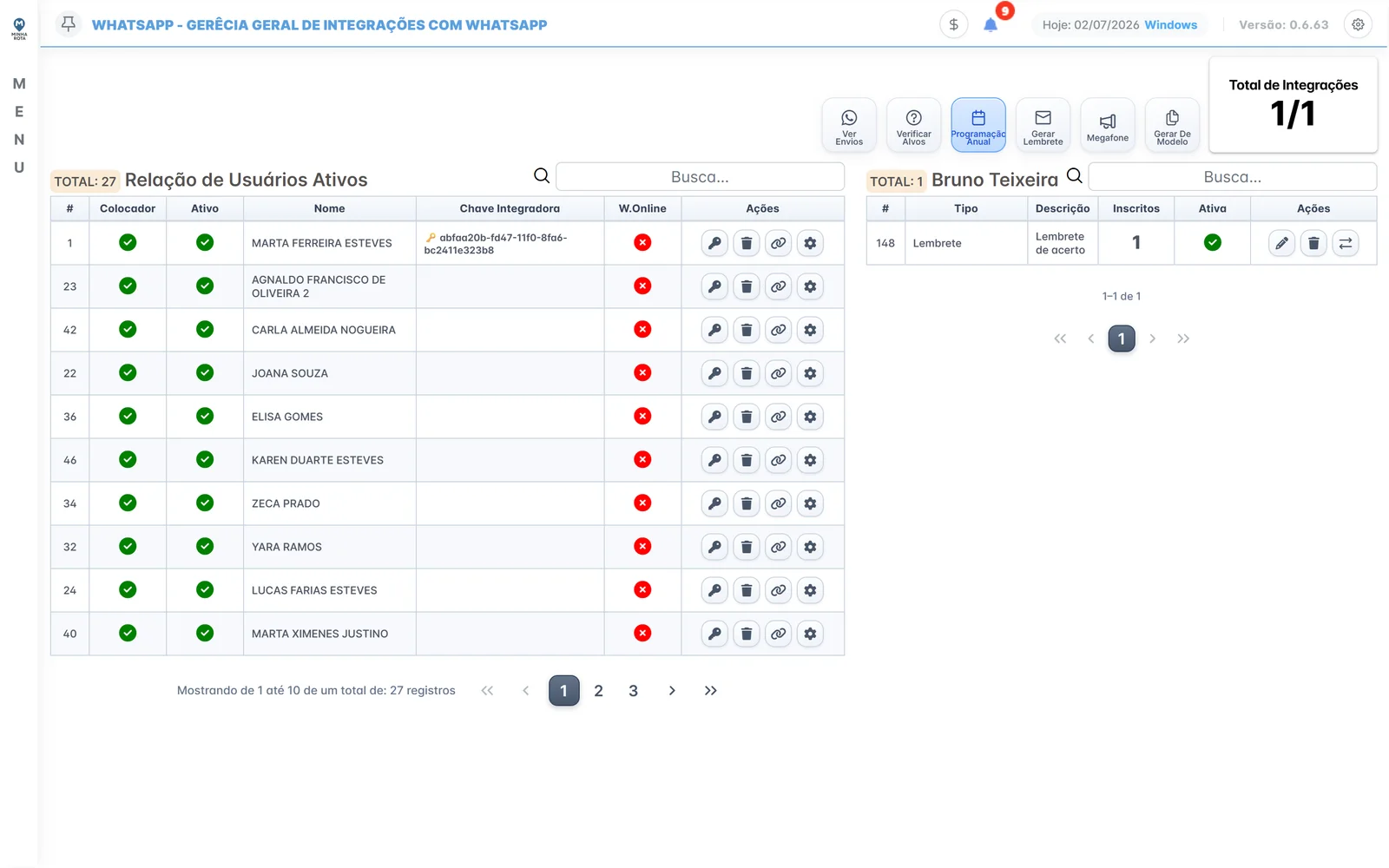Click key icon for LUCAS FARIAS ESTEVES
1389x868 pixels.
click(x=714, y=590)
